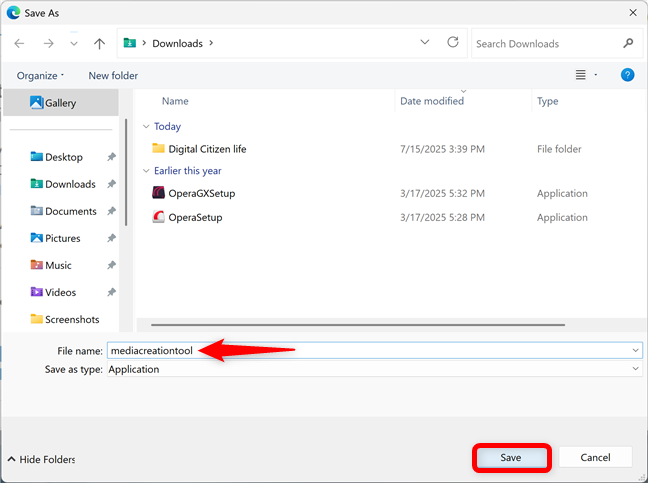Collapse the Today group
Viewport: 648px width, 483px height.
pyautogui.click(x=146, y=126)
